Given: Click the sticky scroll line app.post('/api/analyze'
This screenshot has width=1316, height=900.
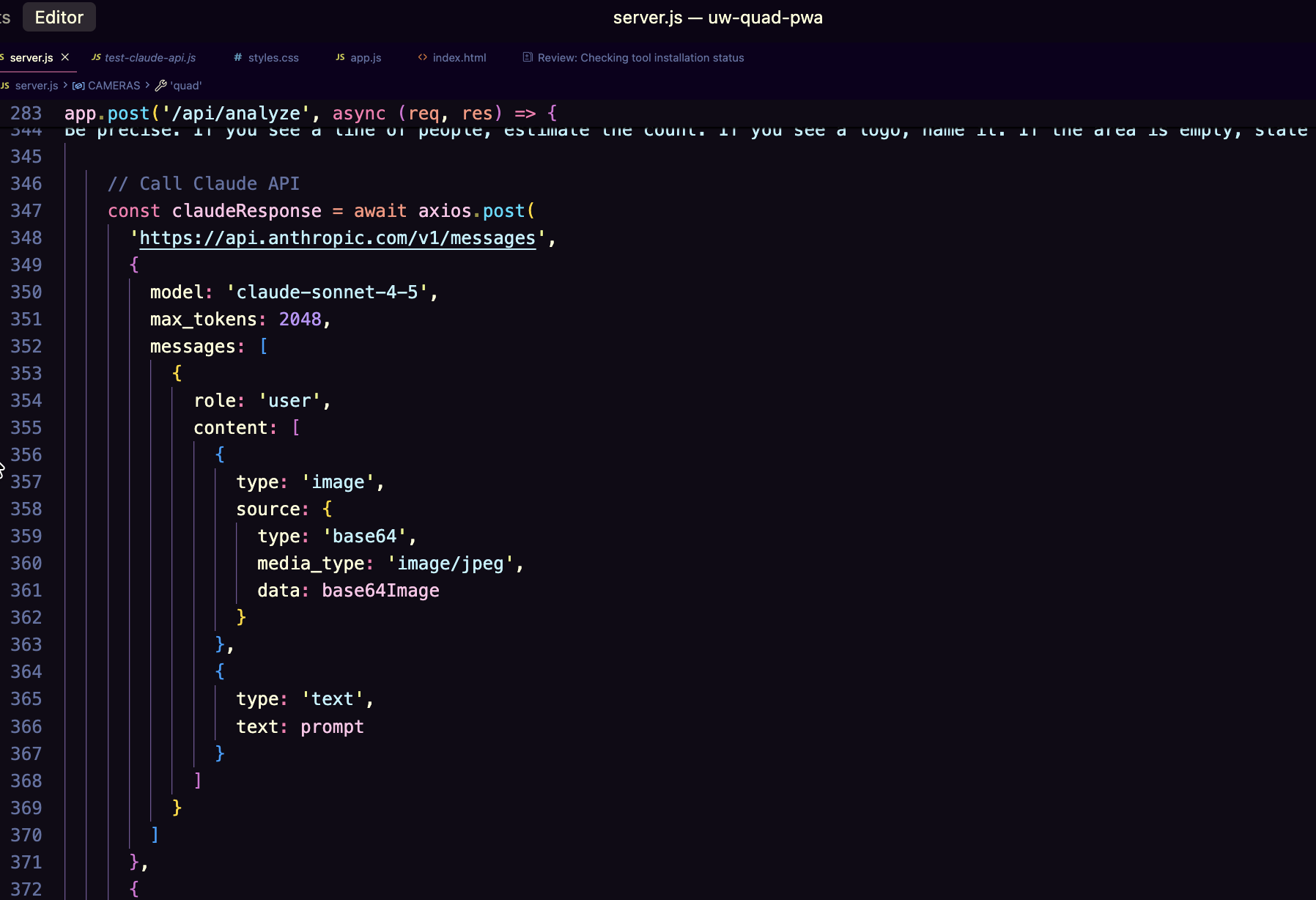Looking at the screenshot, I should pos(311,114).
